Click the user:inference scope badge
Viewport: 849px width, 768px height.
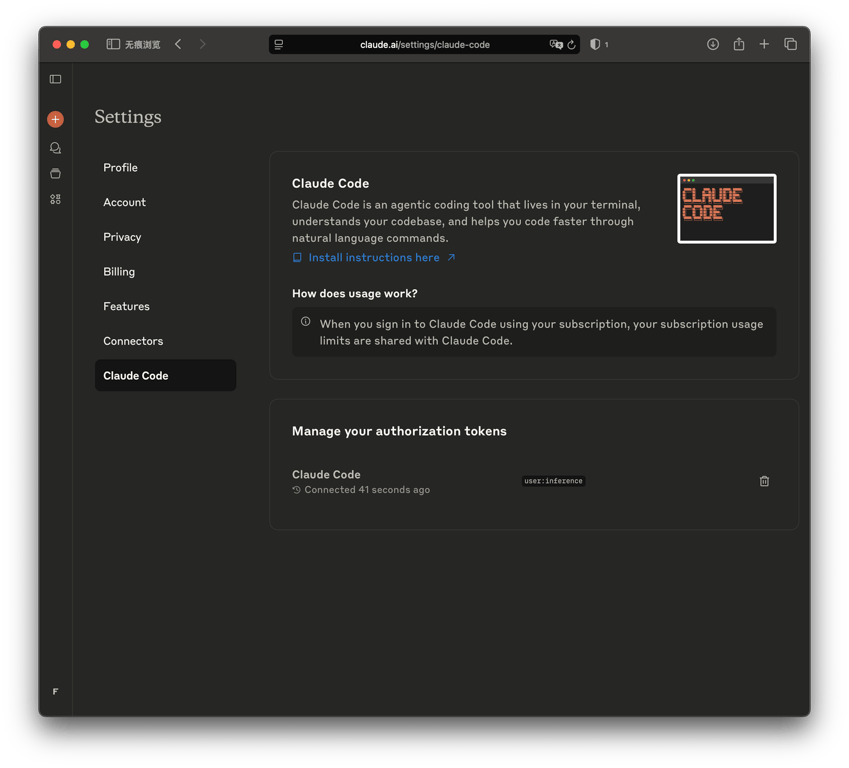click(553, 481)
